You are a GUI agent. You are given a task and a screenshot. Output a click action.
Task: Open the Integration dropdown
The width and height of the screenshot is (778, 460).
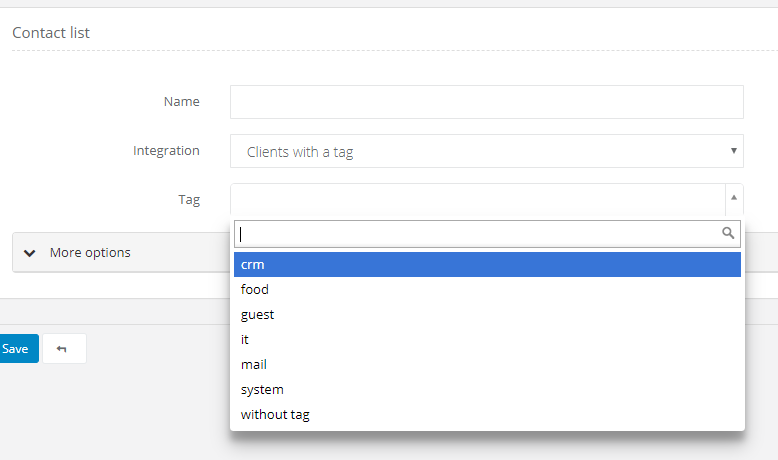click(x=486, y=152)
